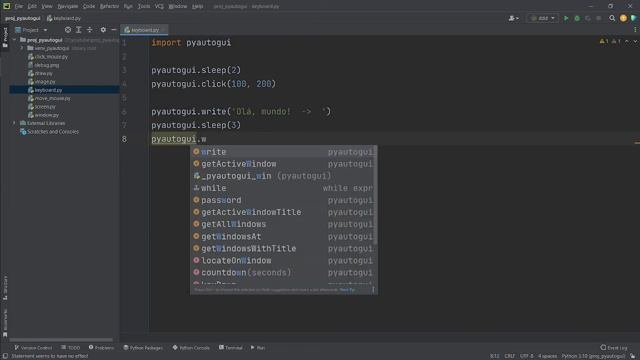The image size is (640, 360).
Task: Open Run tool window at bottom
Action: 258,348
